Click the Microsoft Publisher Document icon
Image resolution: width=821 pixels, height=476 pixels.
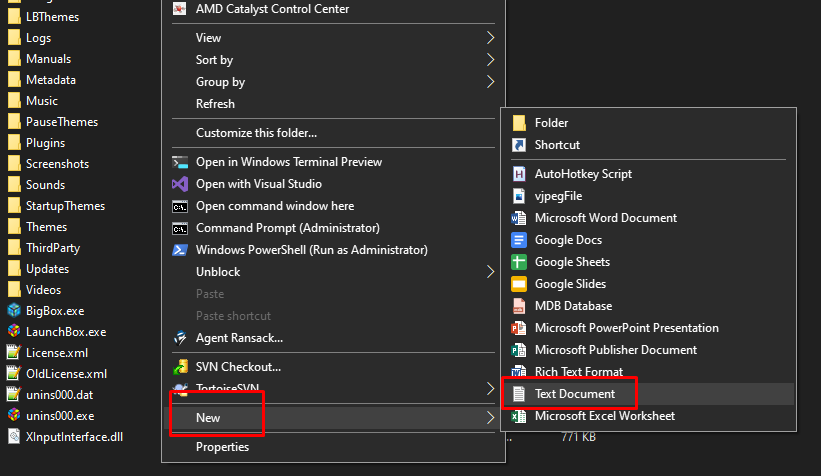pos(519,350)
